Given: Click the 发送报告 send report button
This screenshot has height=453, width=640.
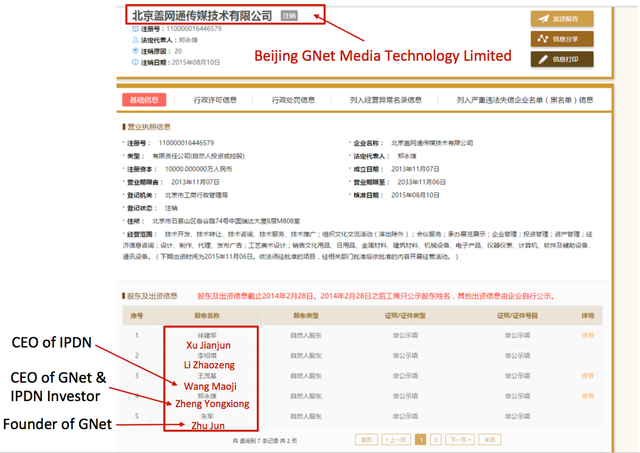Looking at the screenshot, I should [562, 19].
